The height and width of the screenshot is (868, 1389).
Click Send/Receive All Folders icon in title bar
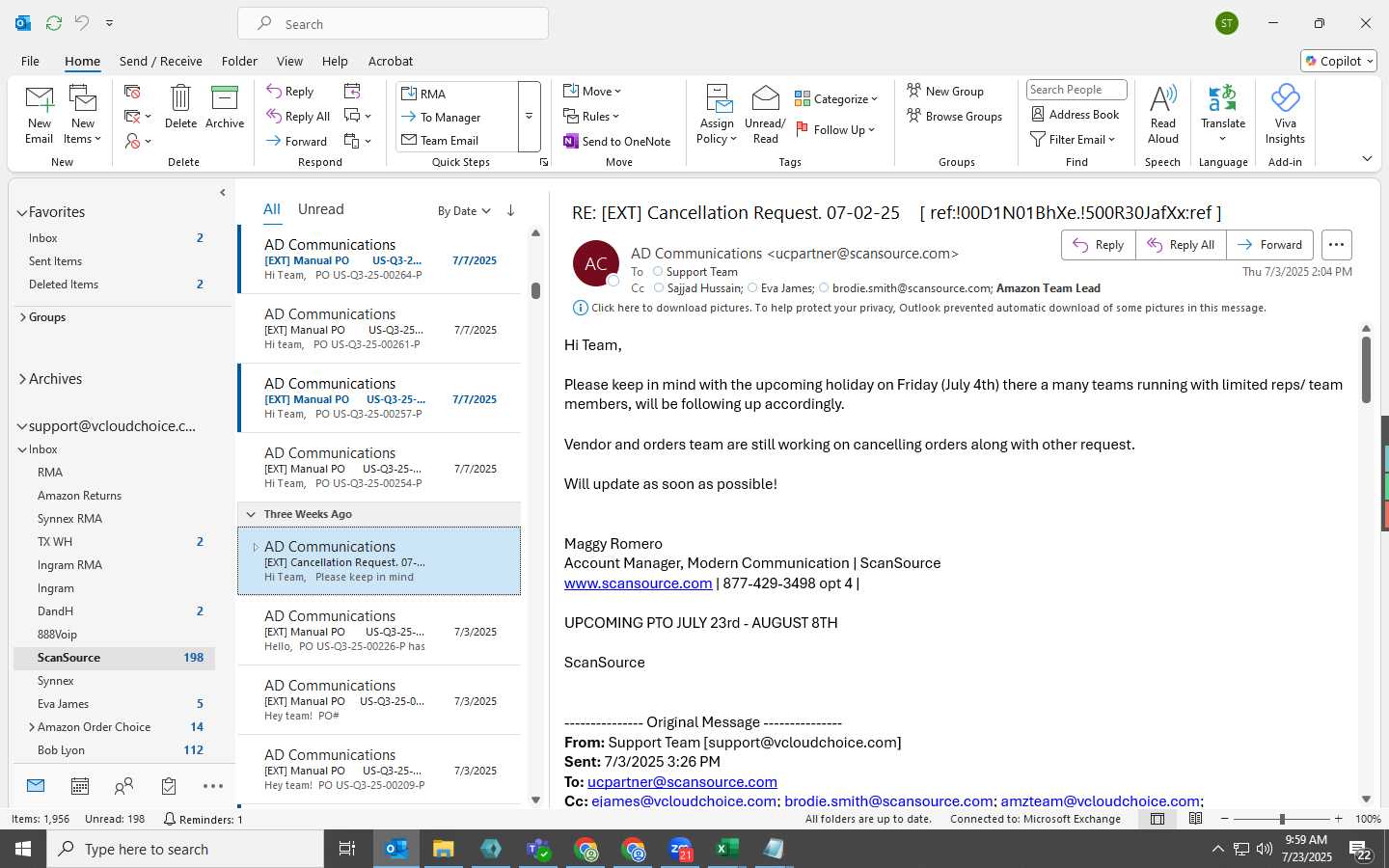click(x=54, y=22)
